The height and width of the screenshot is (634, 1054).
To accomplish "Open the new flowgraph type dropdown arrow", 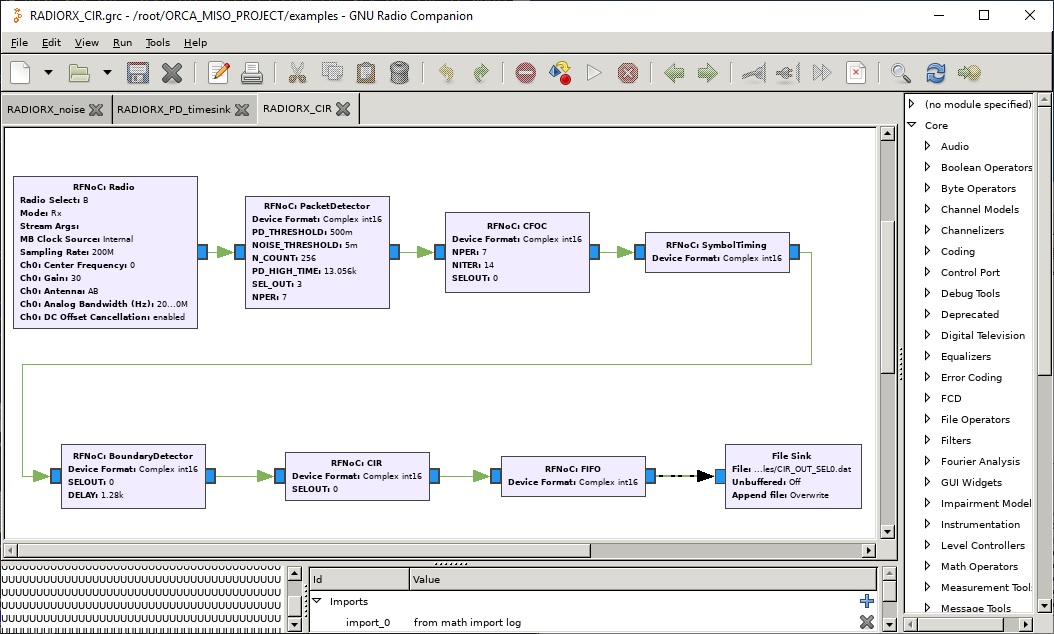I will pyautogui.click(x=49, y=73).
